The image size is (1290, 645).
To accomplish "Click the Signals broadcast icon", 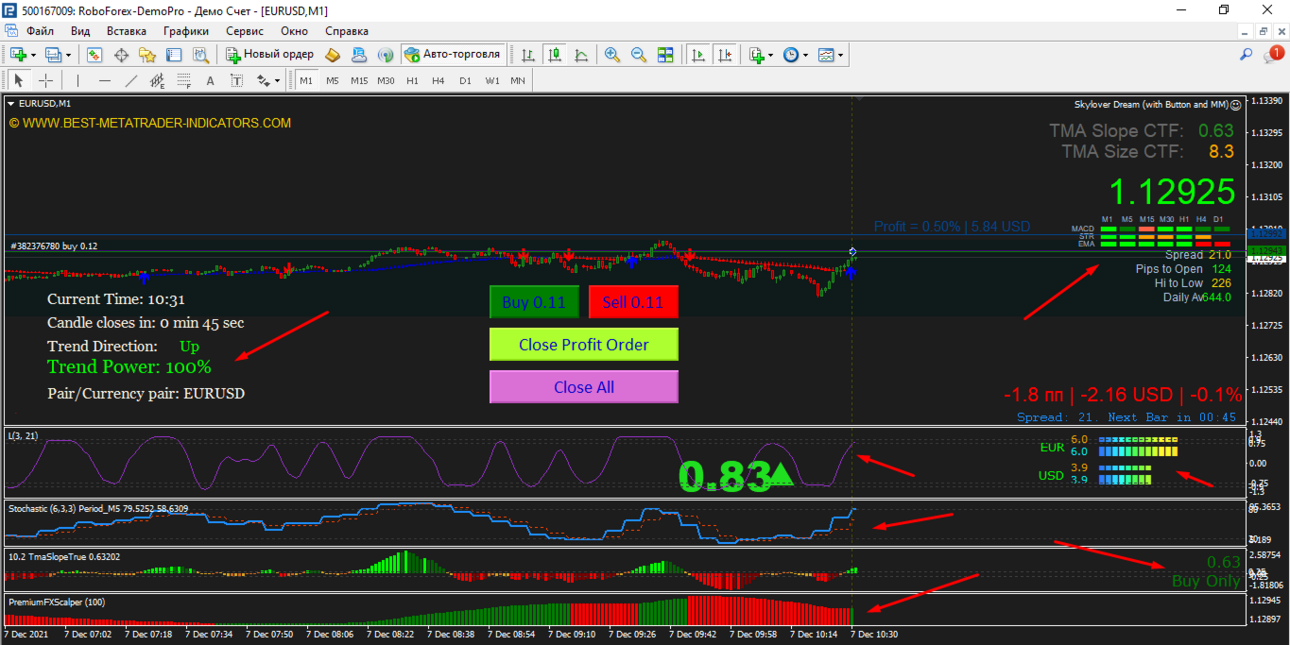I will [x=385, y=55].
